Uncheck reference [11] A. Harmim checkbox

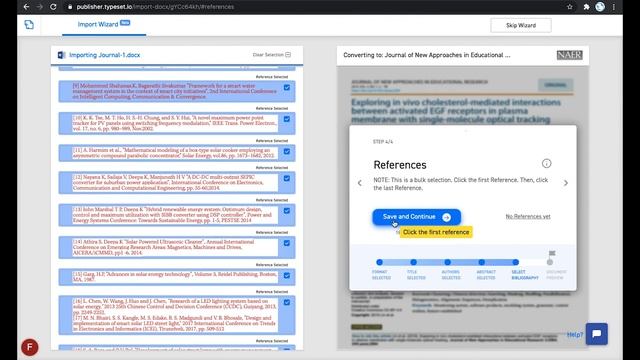(x=287, y=151)
